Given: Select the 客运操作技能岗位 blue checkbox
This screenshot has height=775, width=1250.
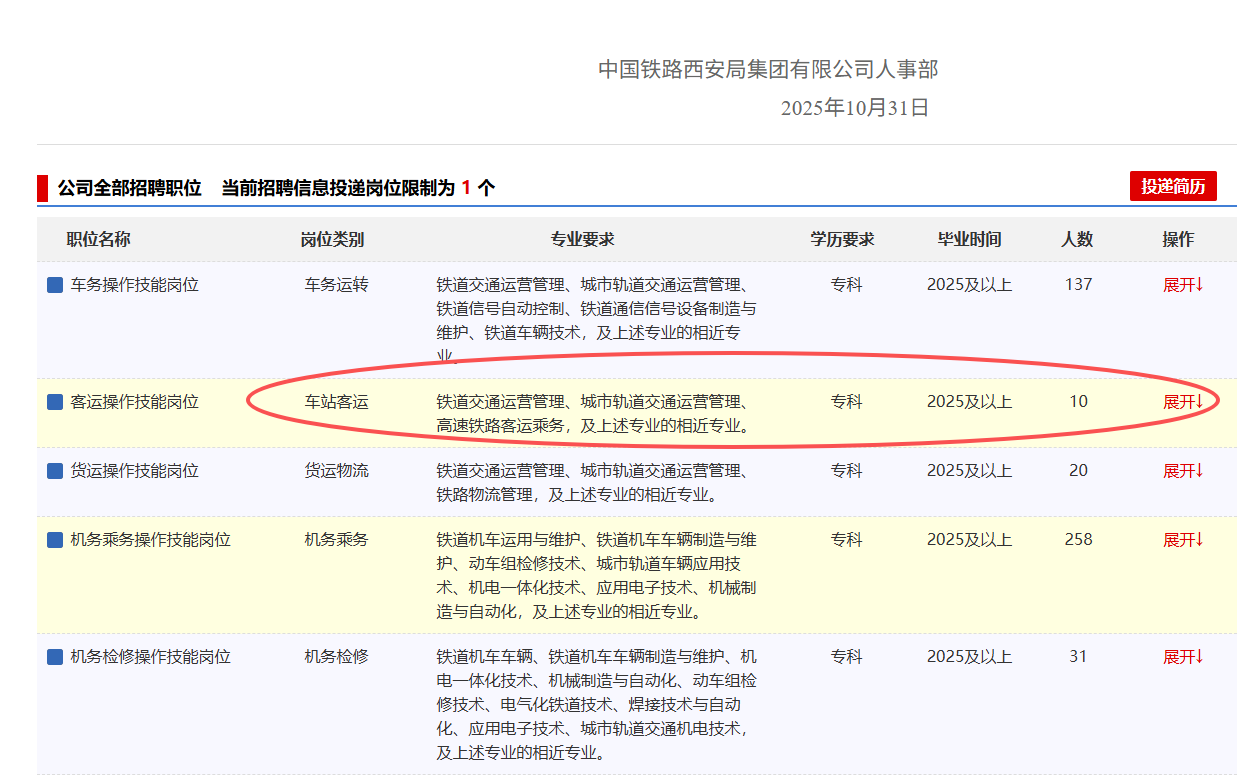Looking at the screenshot, I should click(x=56, y=403).
